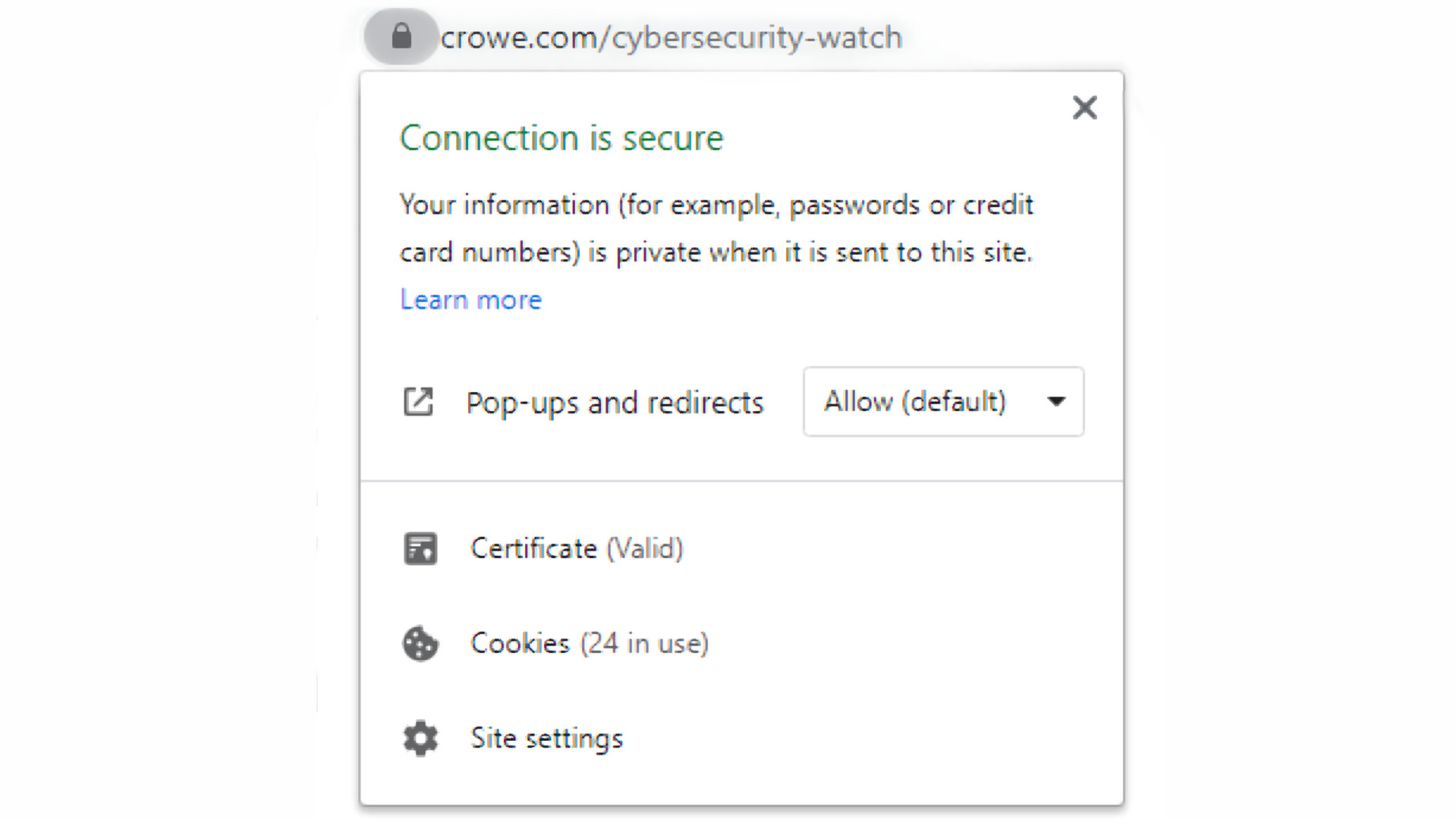Click the Site settings gear icon

[x=420, y=739]
